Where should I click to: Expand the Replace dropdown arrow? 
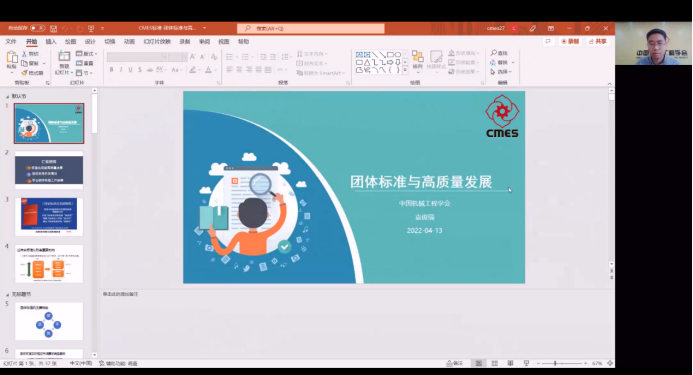tap(513, 62)
